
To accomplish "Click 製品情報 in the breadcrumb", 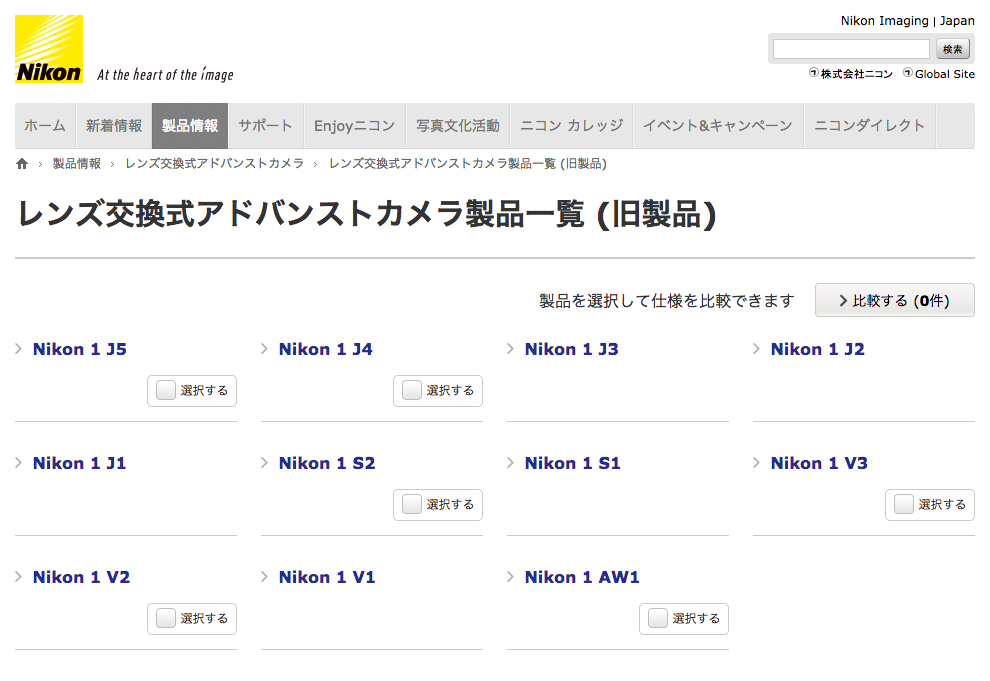I will click(x=76, y=164).
